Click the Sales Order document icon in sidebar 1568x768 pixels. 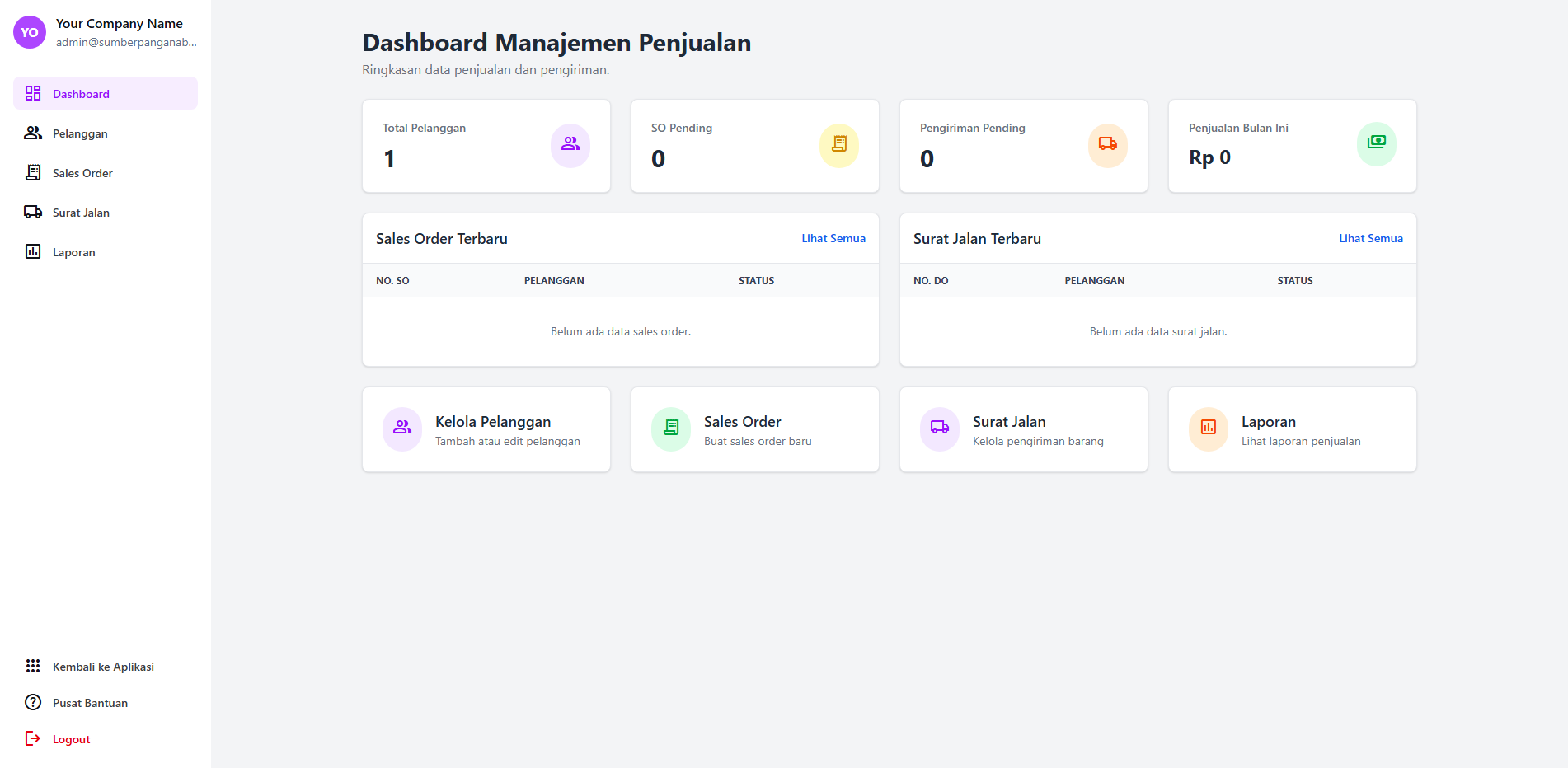coord(33,172)
